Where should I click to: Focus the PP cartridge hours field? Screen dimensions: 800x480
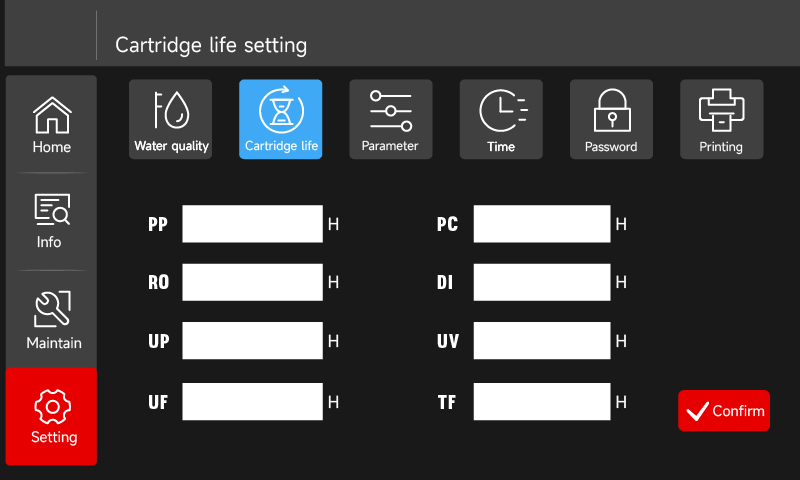tap(253, 224)
